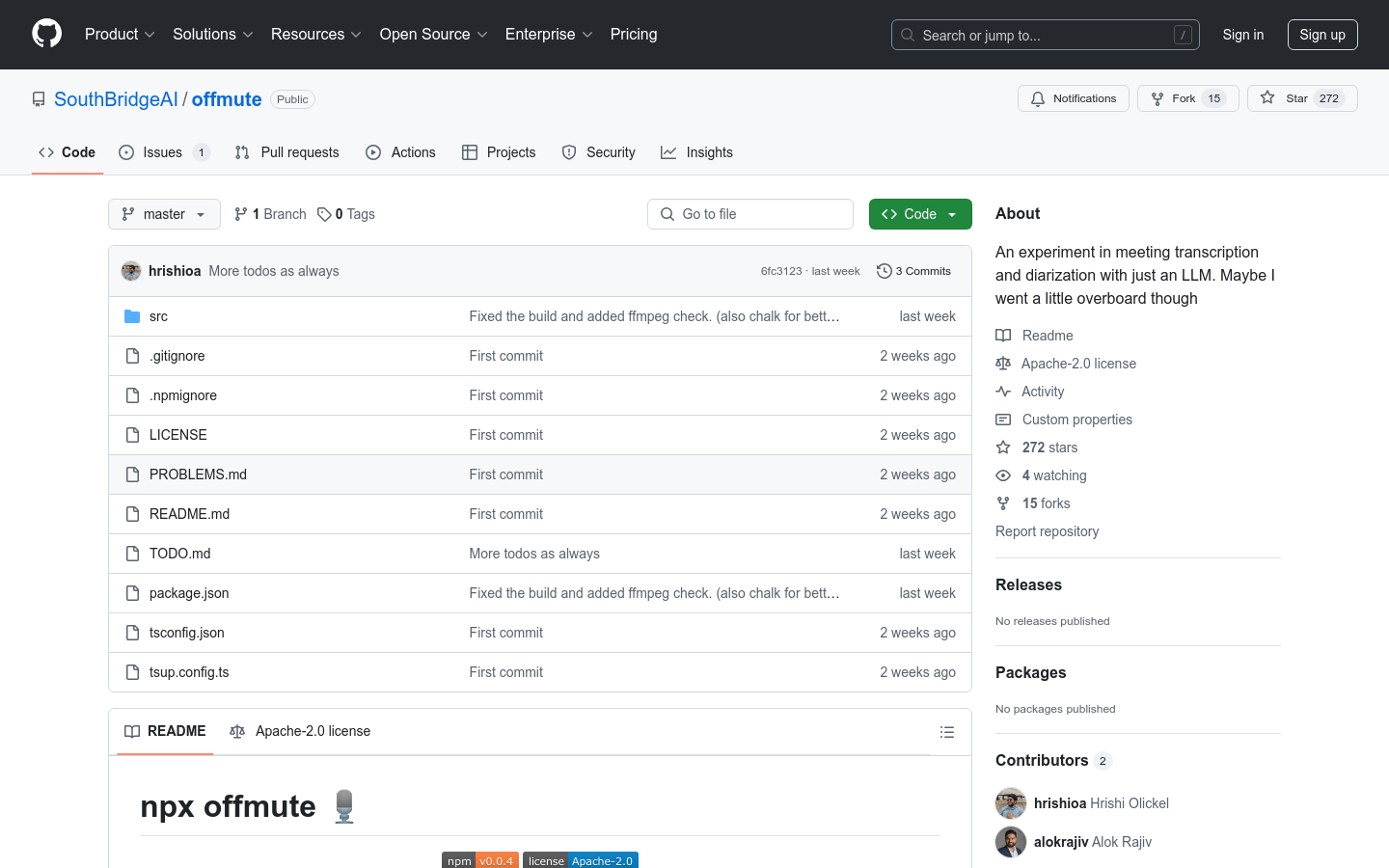The width and height of the screenshot is (1389, 868).
Task: Click the license scale icon in About
Action: [1003, 364]
